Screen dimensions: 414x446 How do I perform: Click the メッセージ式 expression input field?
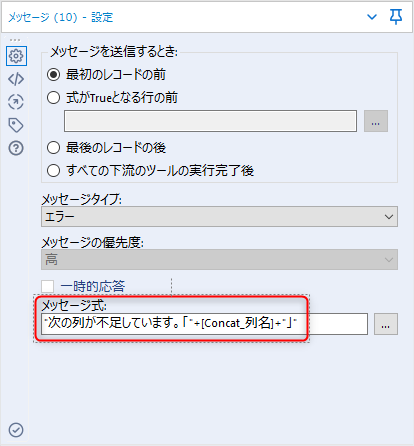204,324
